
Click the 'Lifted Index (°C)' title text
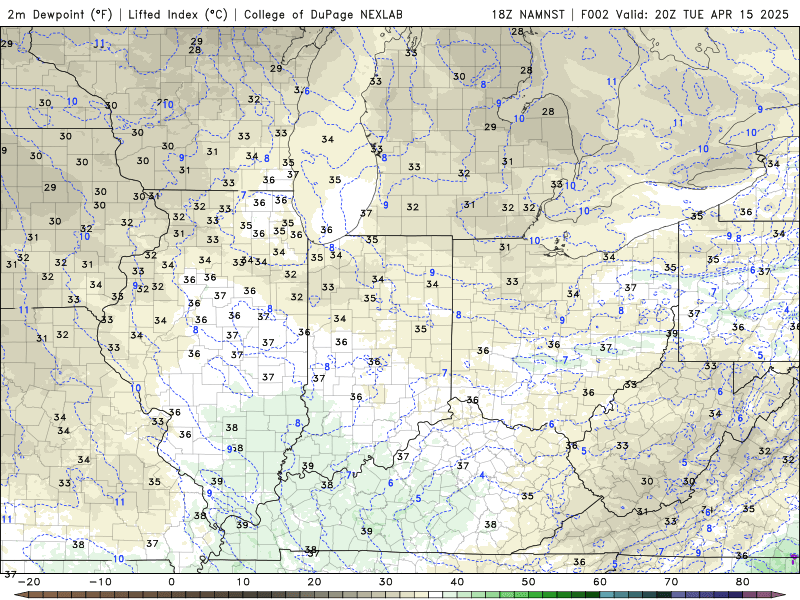click(178, 14)
